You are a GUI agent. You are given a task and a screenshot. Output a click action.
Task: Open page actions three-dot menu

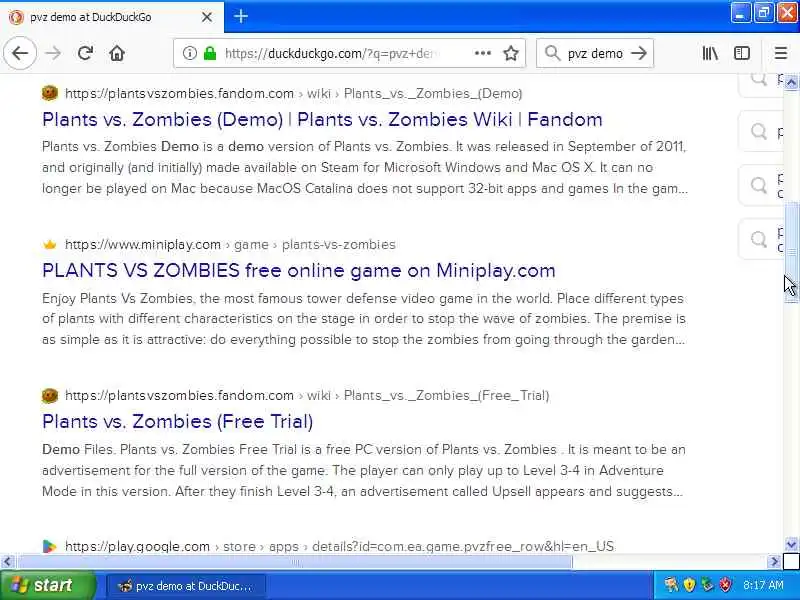pos(483,53)
